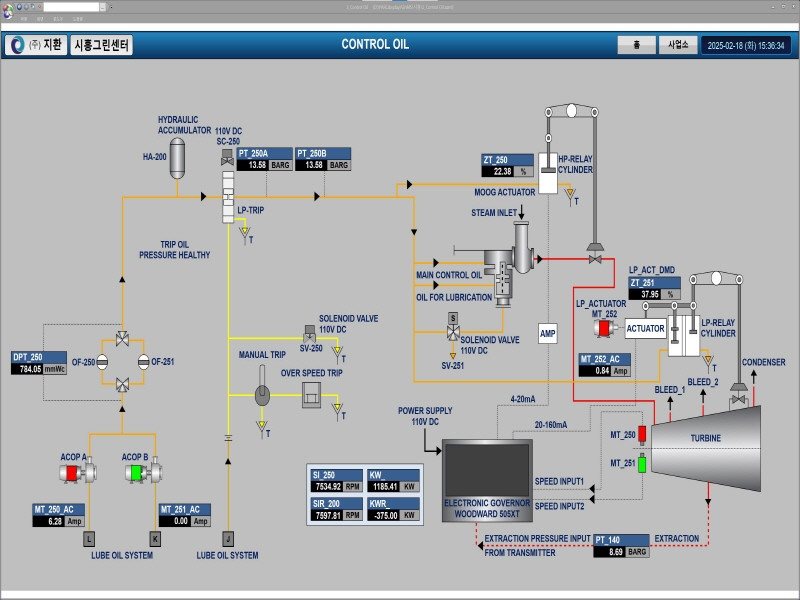Click the LP_ACT_DMD label
Image resolution: width=800 pixels, height=600 pixels.
[x=652, y=270]
